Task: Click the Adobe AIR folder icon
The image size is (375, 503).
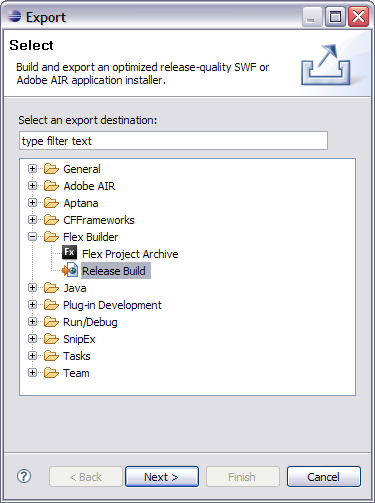Action: tap(51, 186)
